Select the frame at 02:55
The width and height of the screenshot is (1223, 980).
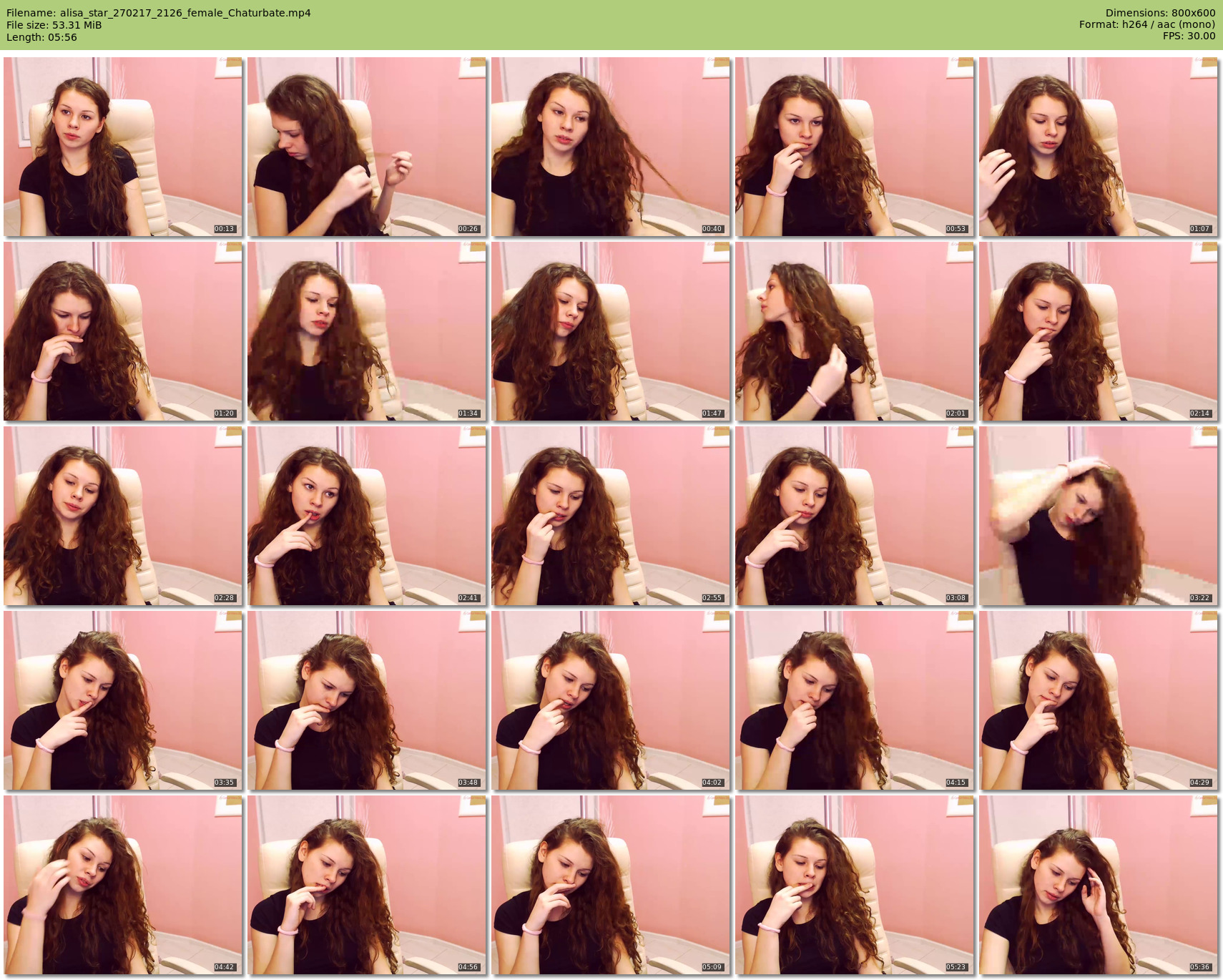click(611, 516)
